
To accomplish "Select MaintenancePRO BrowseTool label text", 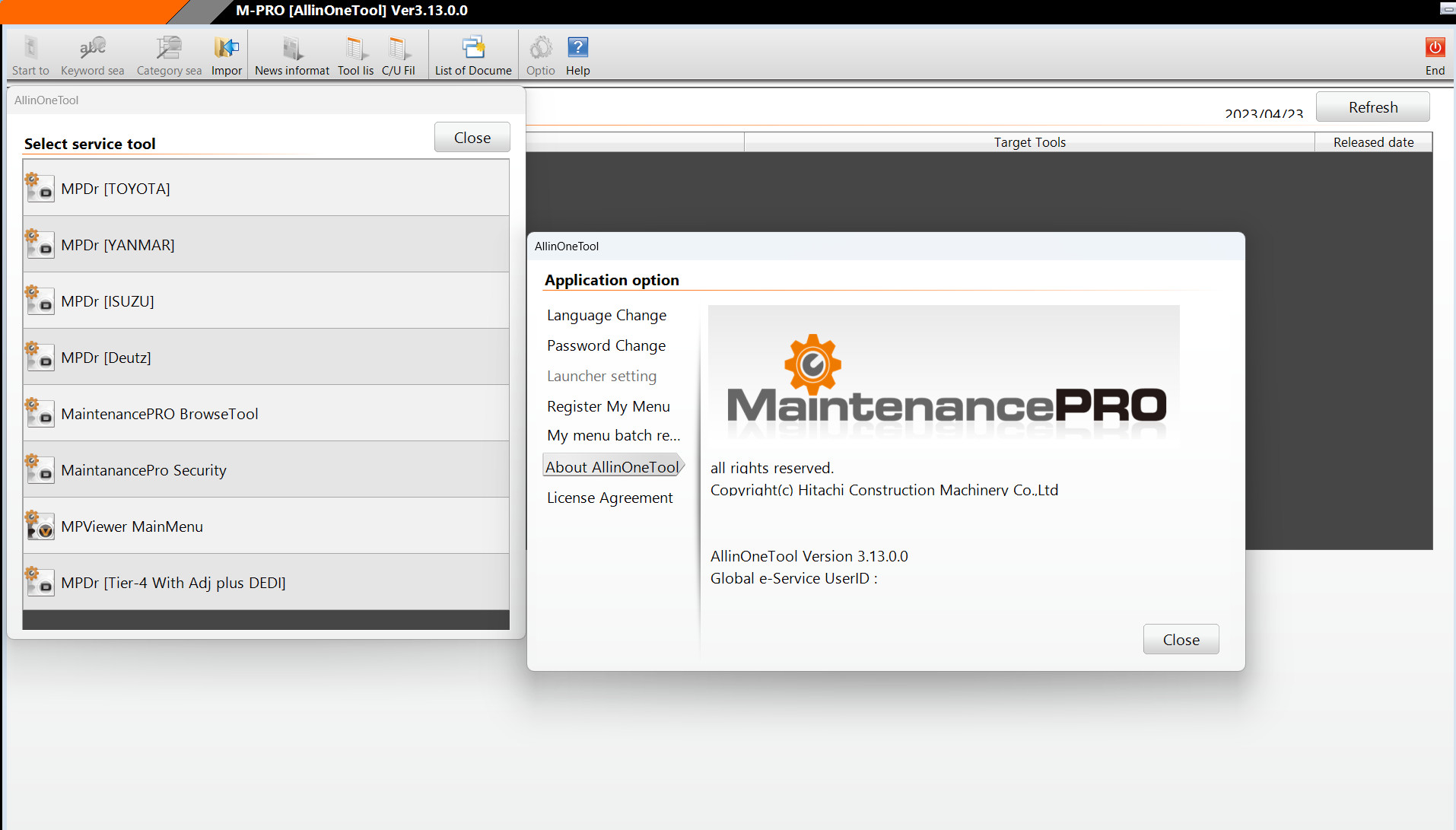I will pos(160,414).
